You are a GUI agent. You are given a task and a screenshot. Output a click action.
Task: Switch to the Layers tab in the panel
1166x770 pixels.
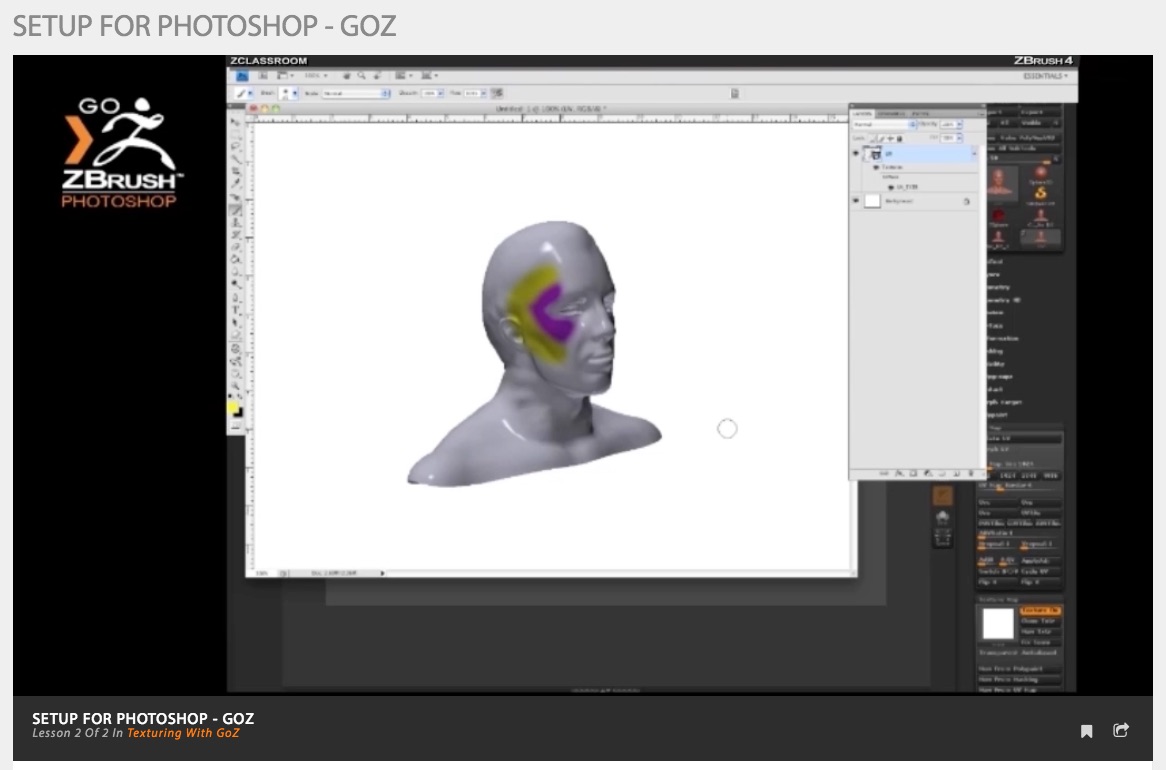point(863,113)
